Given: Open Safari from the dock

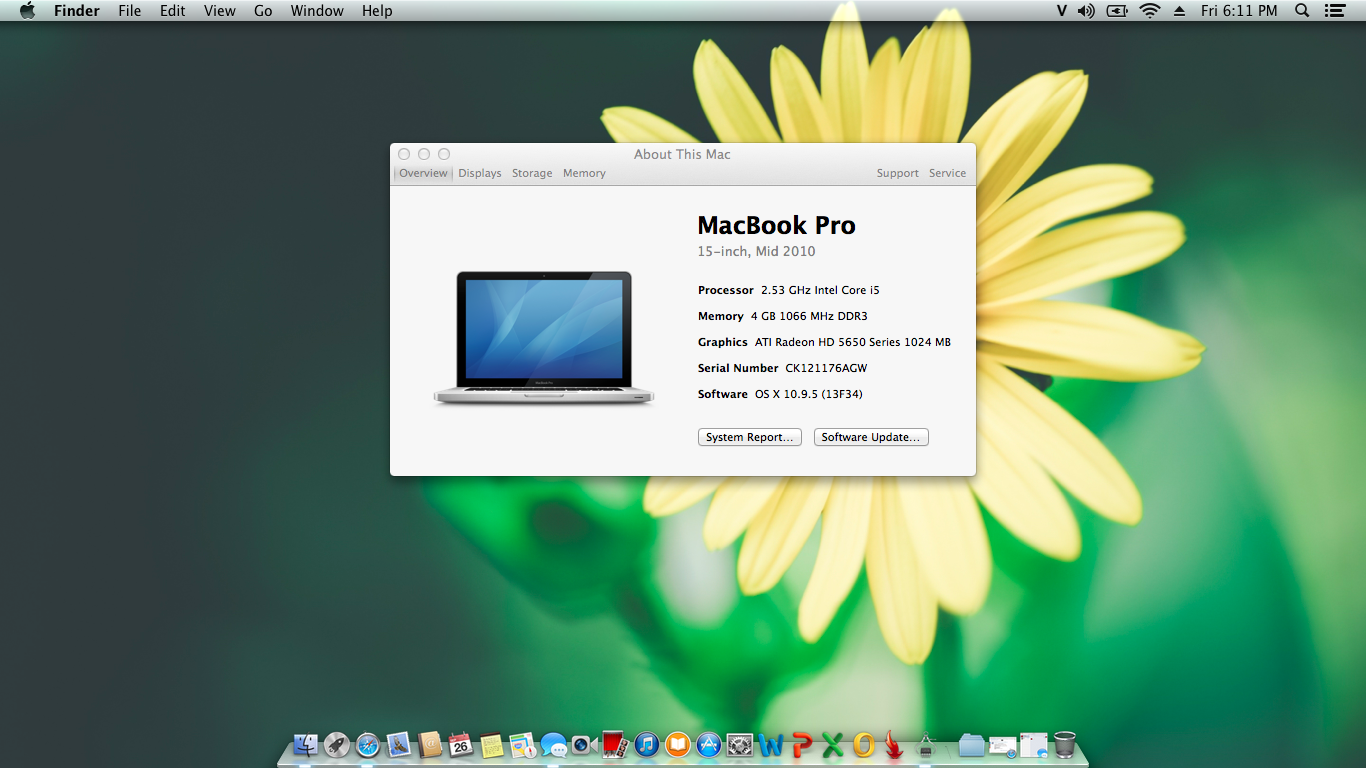Looking at the screenshot, I should pyautogui.click(x=368, y=745).
